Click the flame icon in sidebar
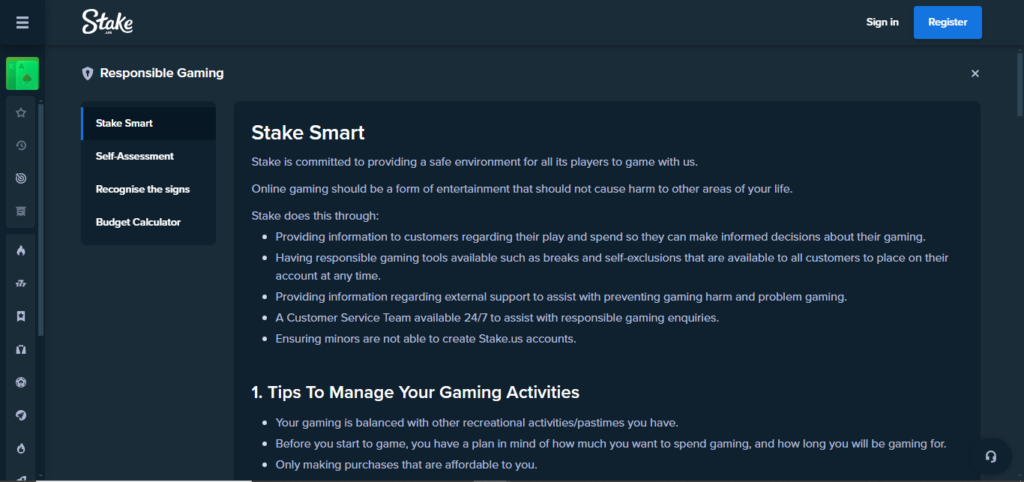Image resolution: width=1024 pixels, height=482 pixels. point(21,251)
